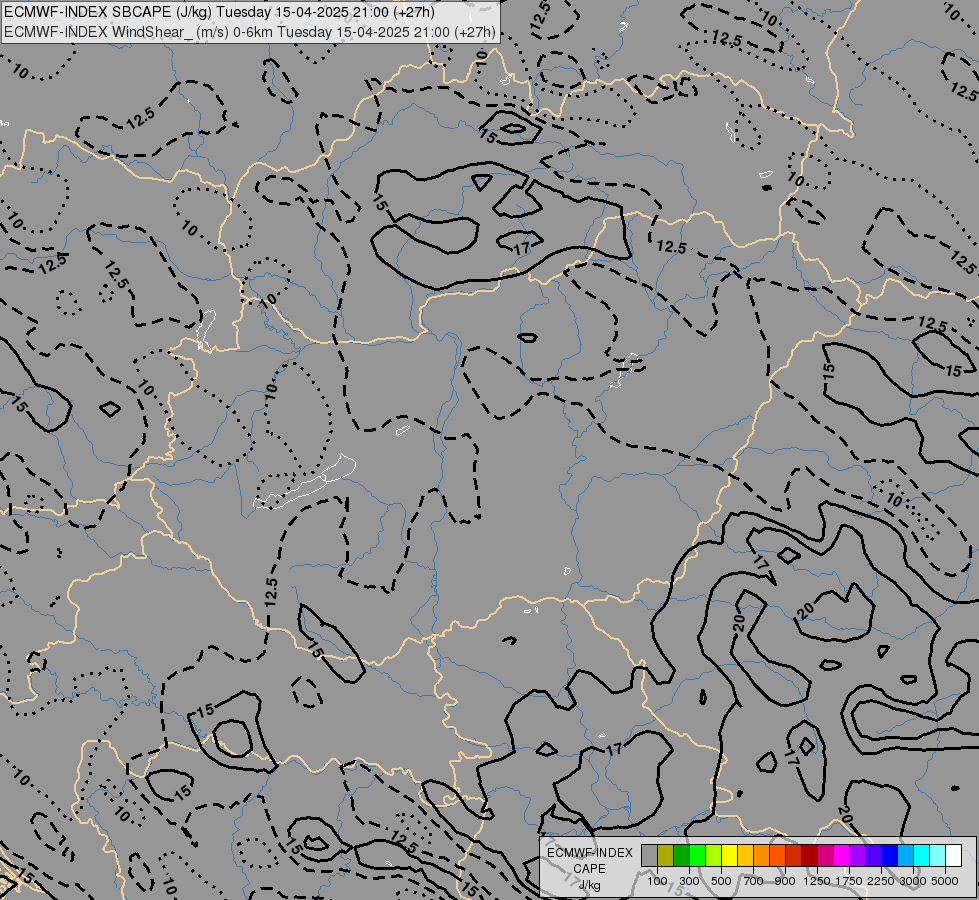Pick the cyan legend swatch

[922, 855]
